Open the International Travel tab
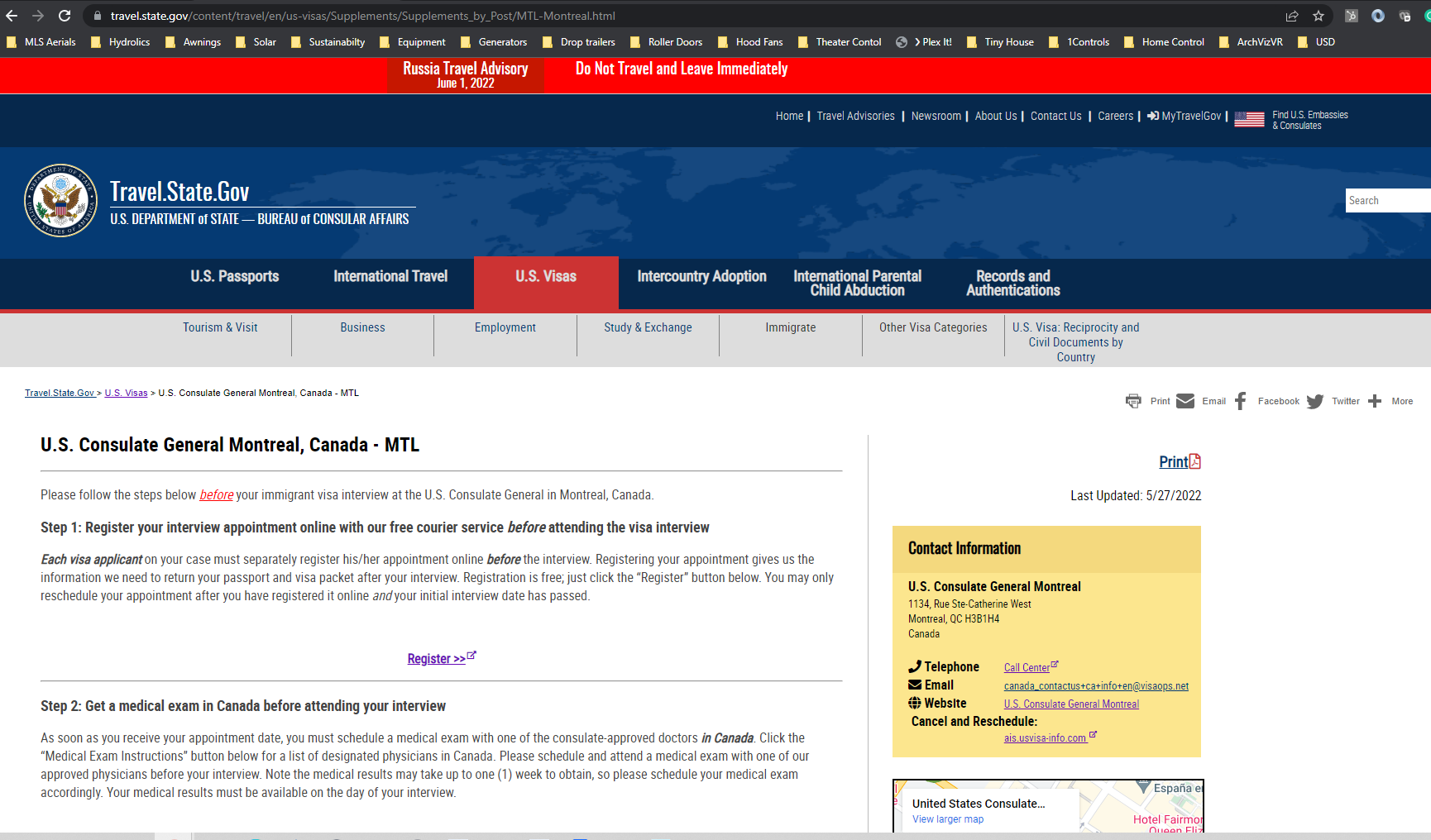 pyautogui.click(x=390, y=276)
